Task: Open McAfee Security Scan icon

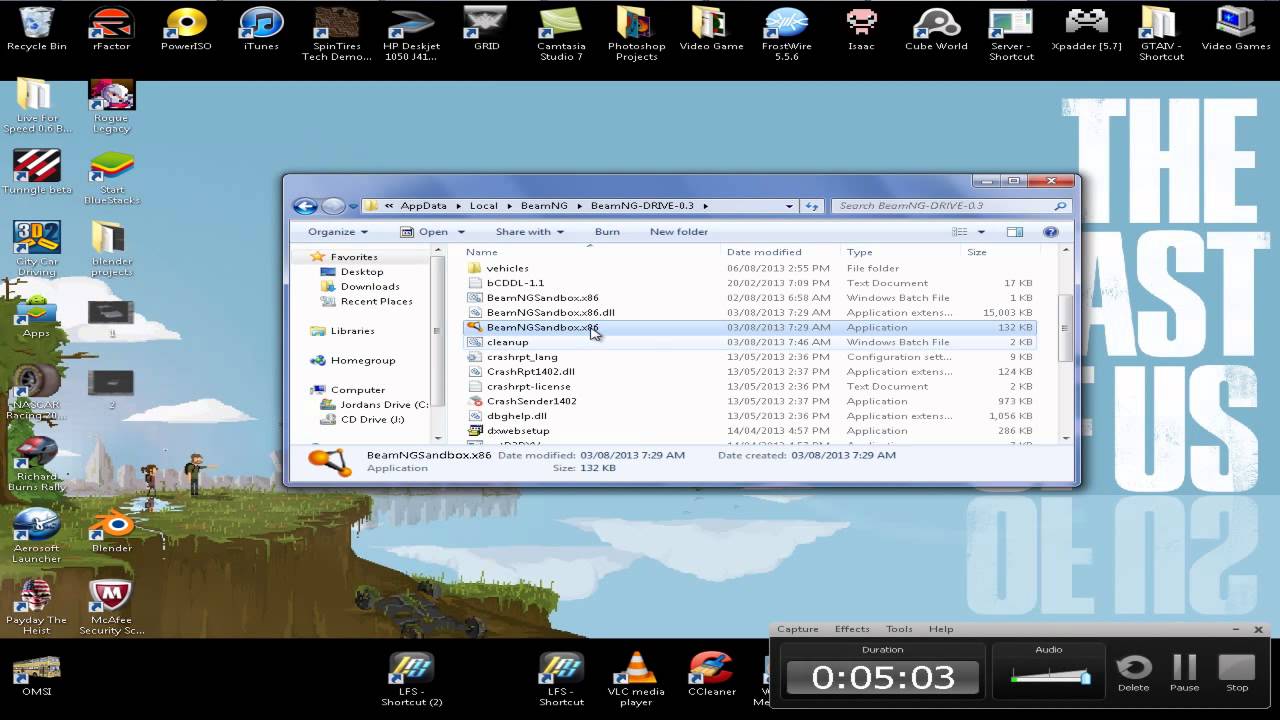Action: (x=111, y=606)
